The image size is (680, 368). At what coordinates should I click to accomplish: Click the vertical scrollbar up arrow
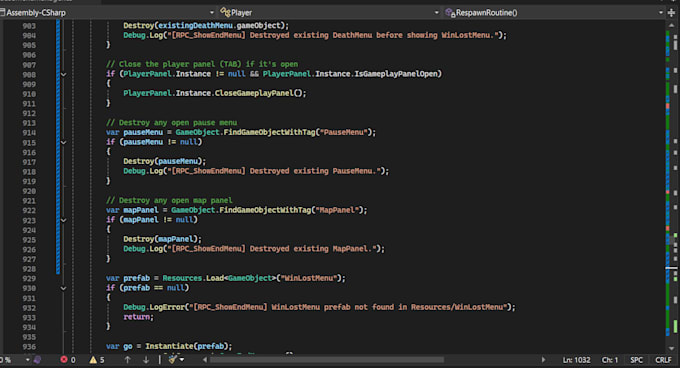click(672, 25)
